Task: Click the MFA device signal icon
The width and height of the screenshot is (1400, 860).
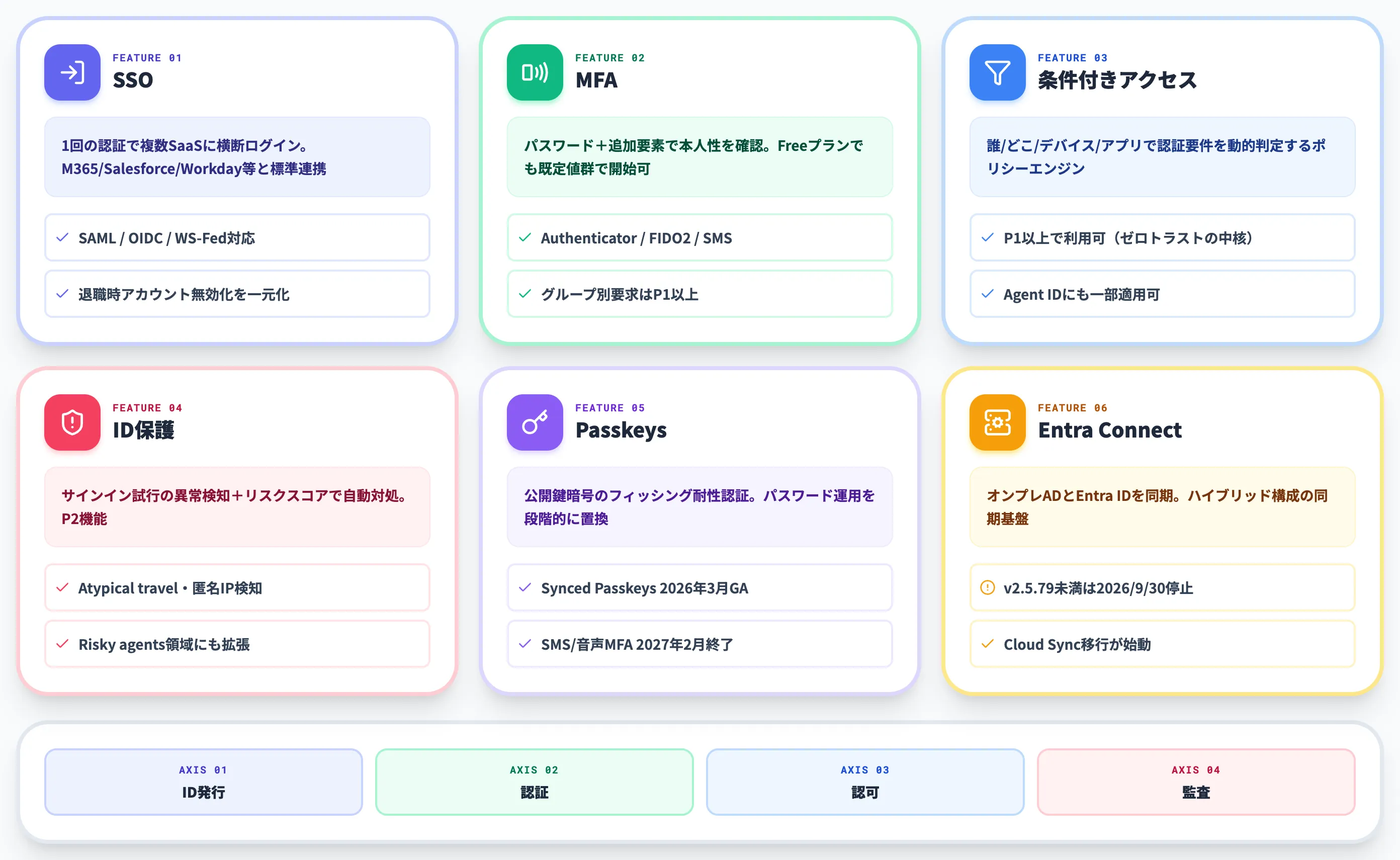Action: (x=535, y=72)
